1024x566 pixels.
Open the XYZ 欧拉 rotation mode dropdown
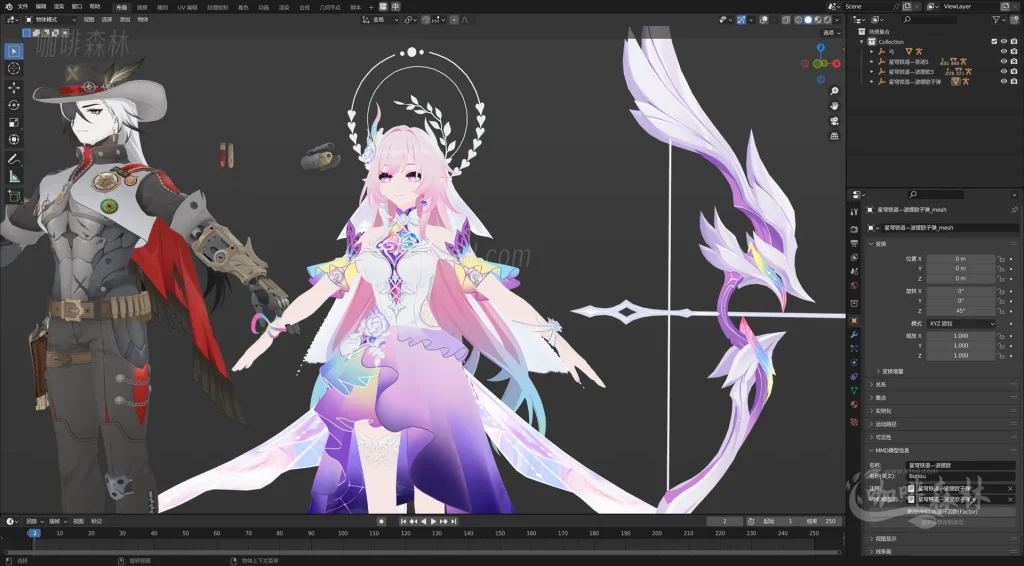pos(961,324)
